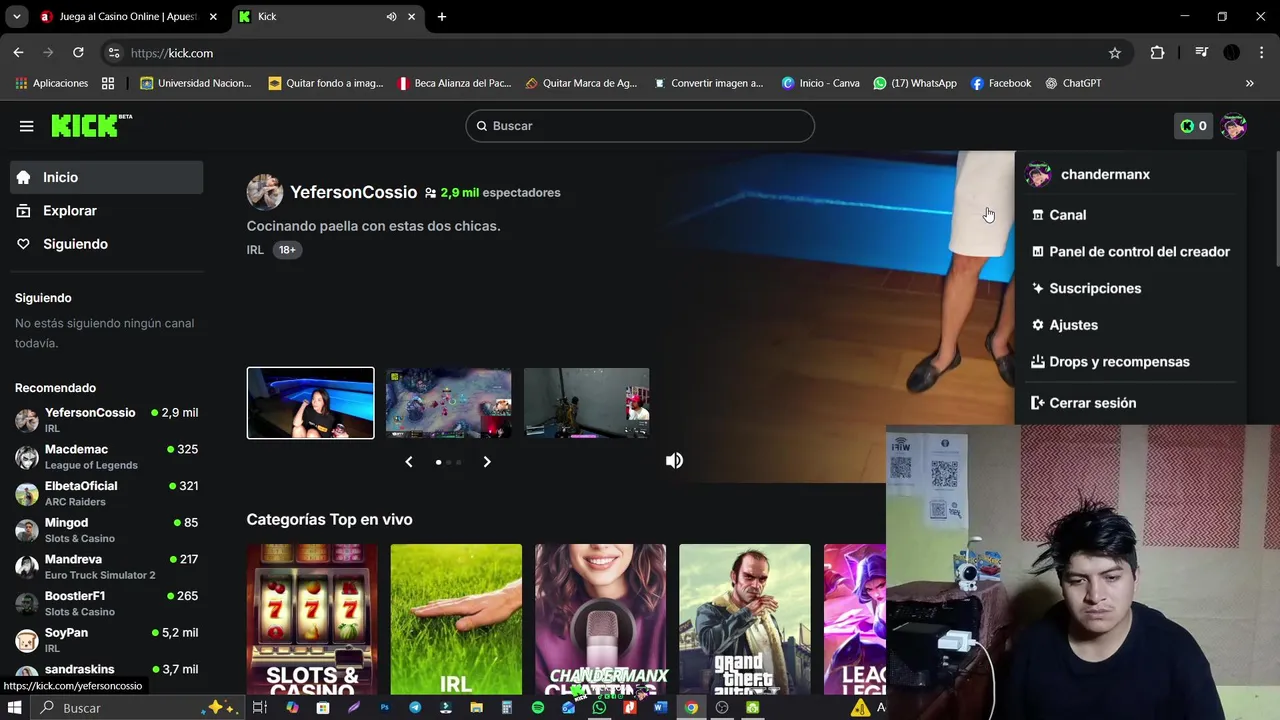1280x720 pixels.
Task: Select the third featured stream thumbnail
Action: [x=587, y=403]
